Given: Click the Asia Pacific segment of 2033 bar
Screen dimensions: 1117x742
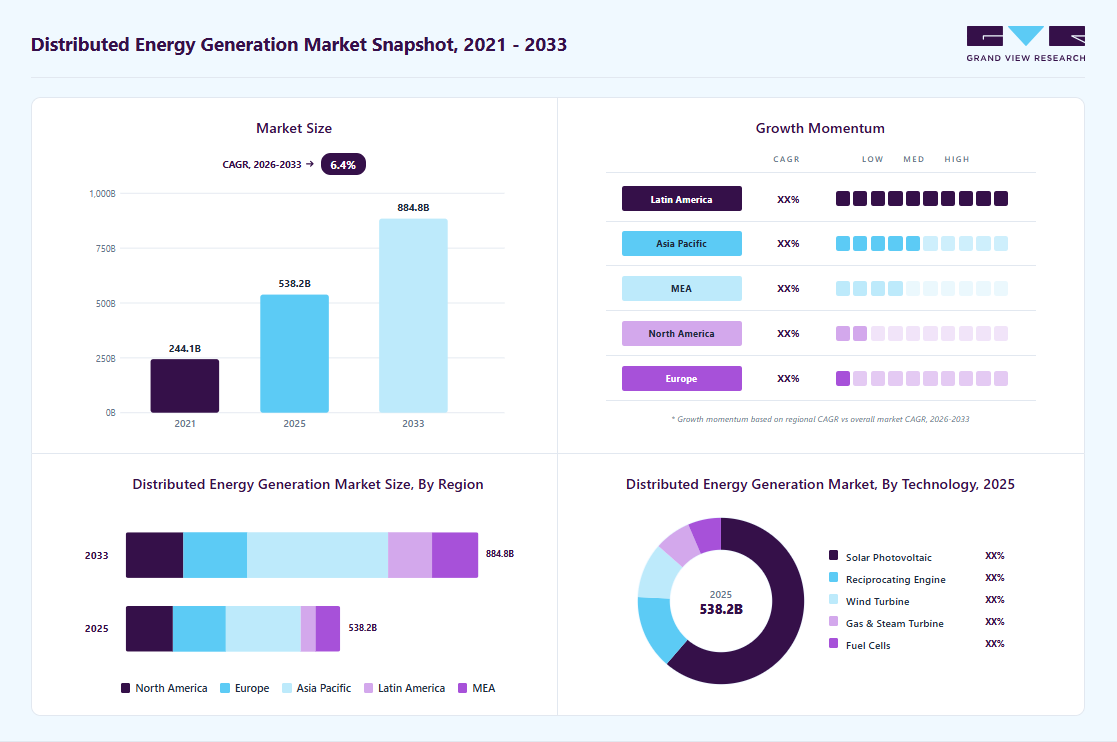Looking at the screenshot, I should [318, 555].
